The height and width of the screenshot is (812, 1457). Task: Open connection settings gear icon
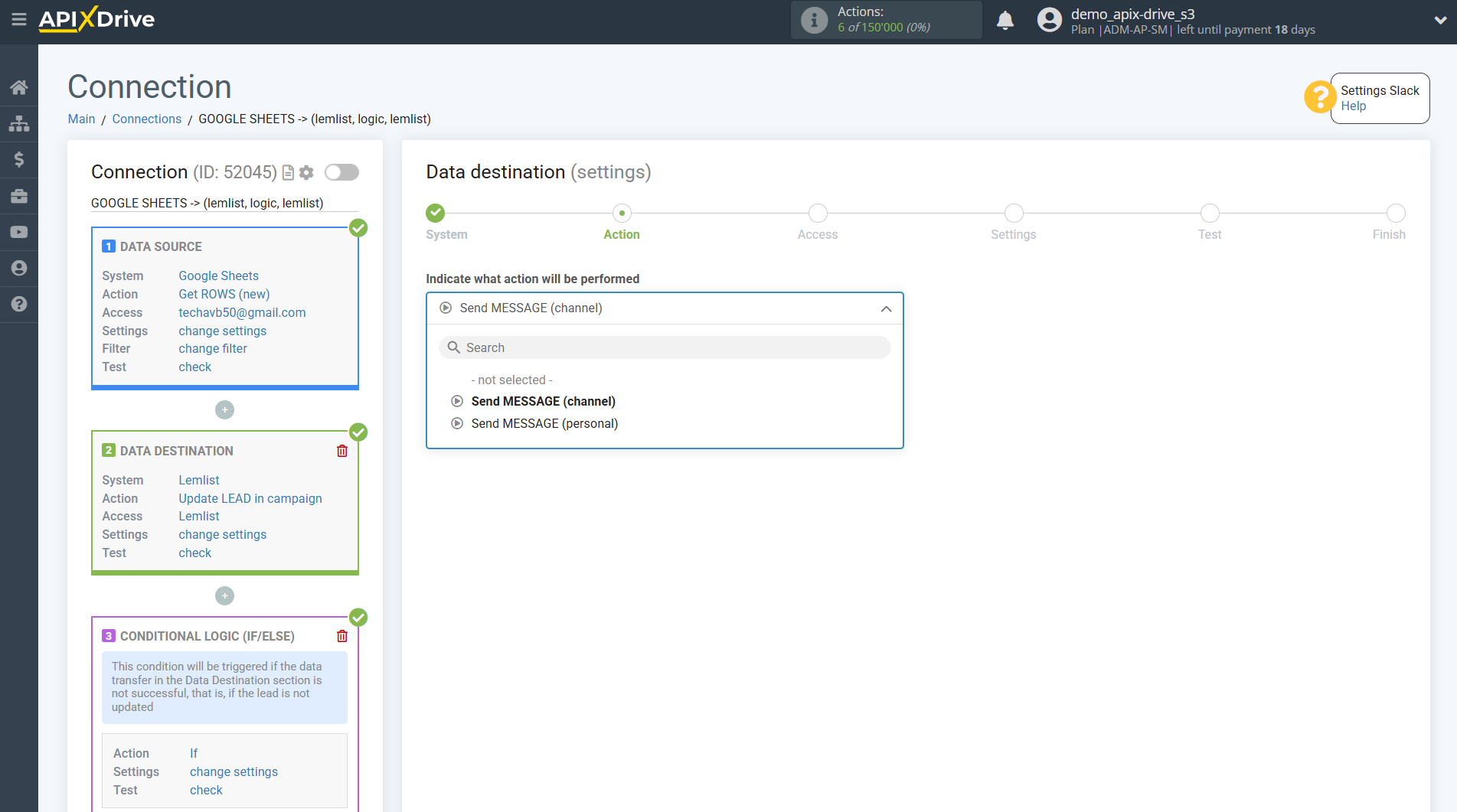[306, 173]
